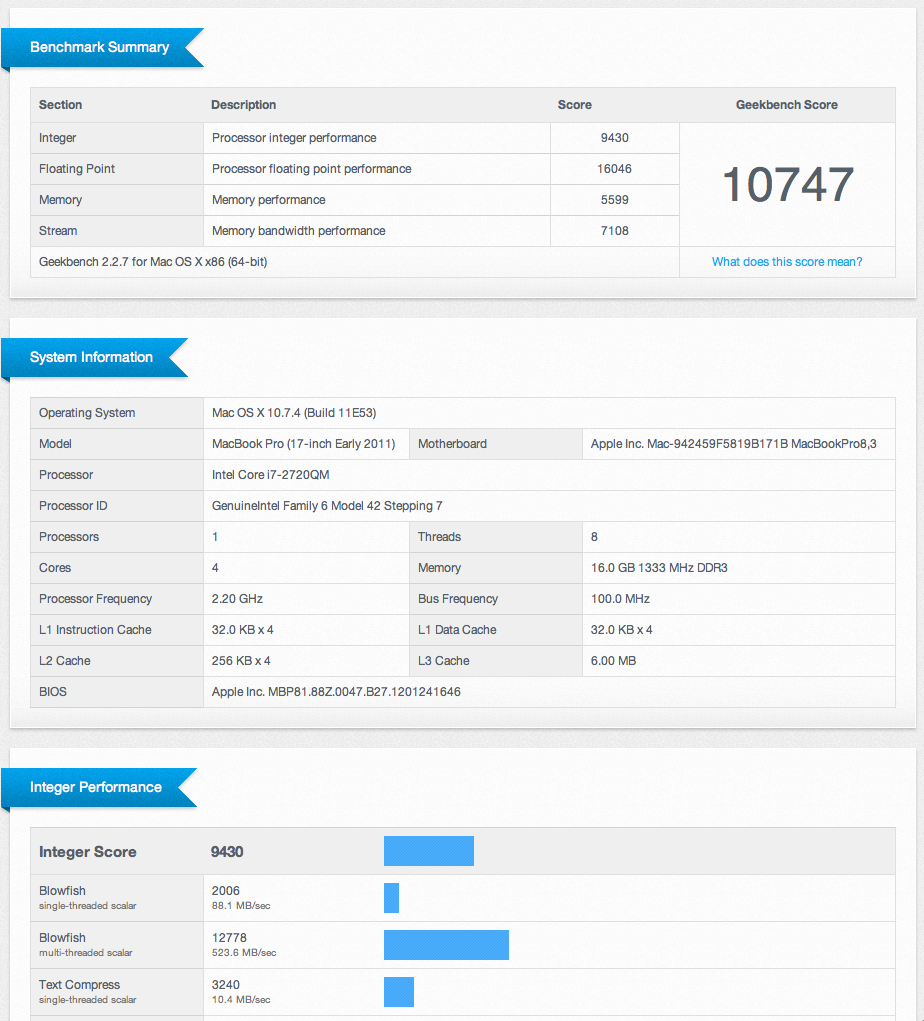Click the Cores label
This screenshot has height=1021, width=924.
(55, 568)
